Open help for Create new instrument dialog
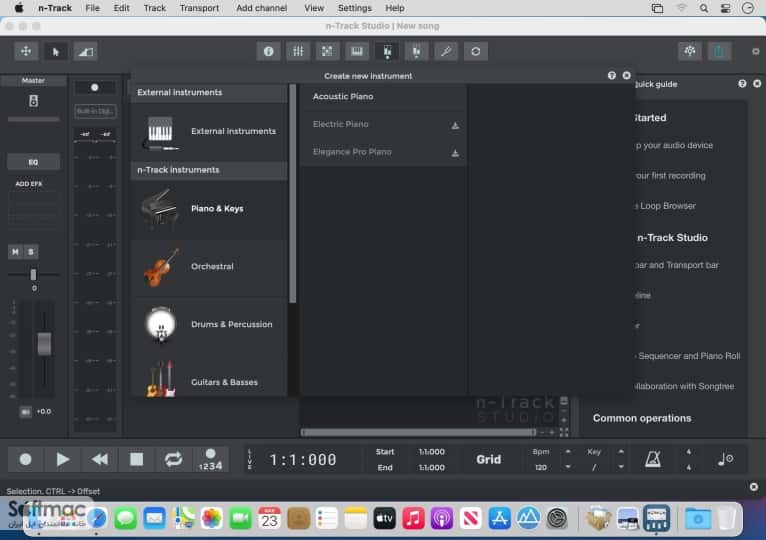Viewport: 766px width, 540px height. click(x=612, y=75)
